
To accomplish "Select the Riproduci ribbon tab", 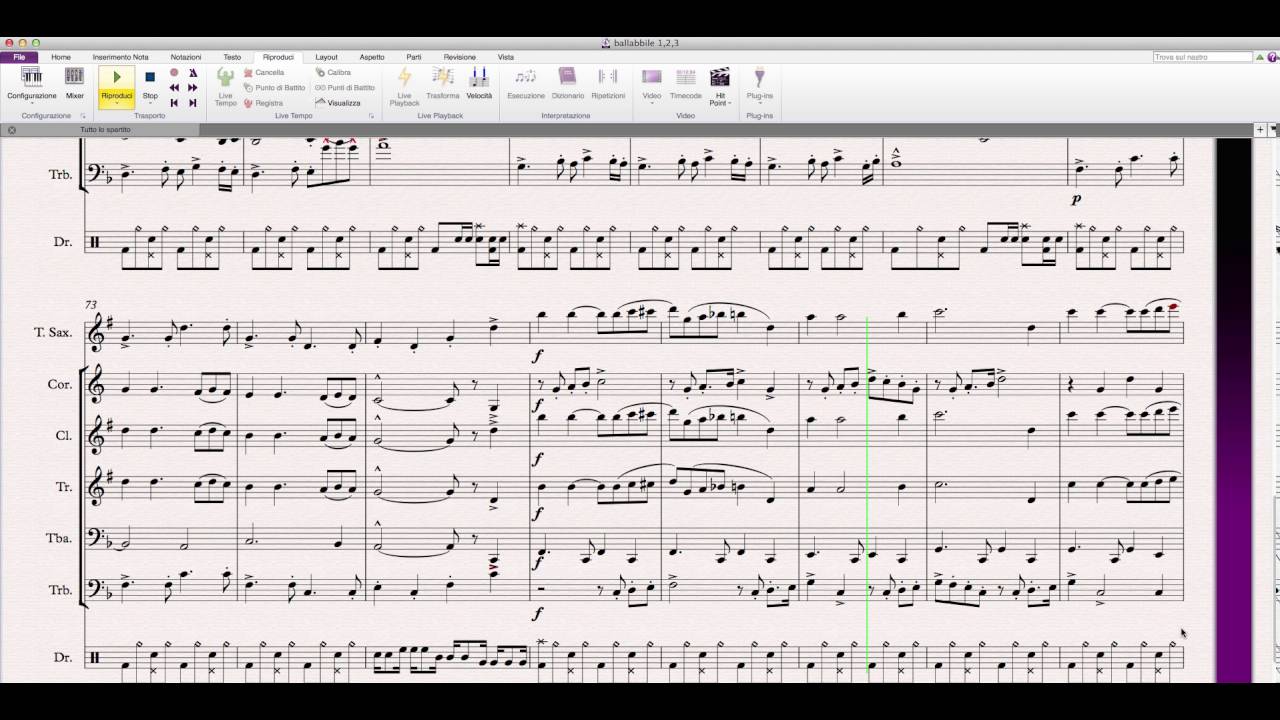I will [x=278, y=57].
